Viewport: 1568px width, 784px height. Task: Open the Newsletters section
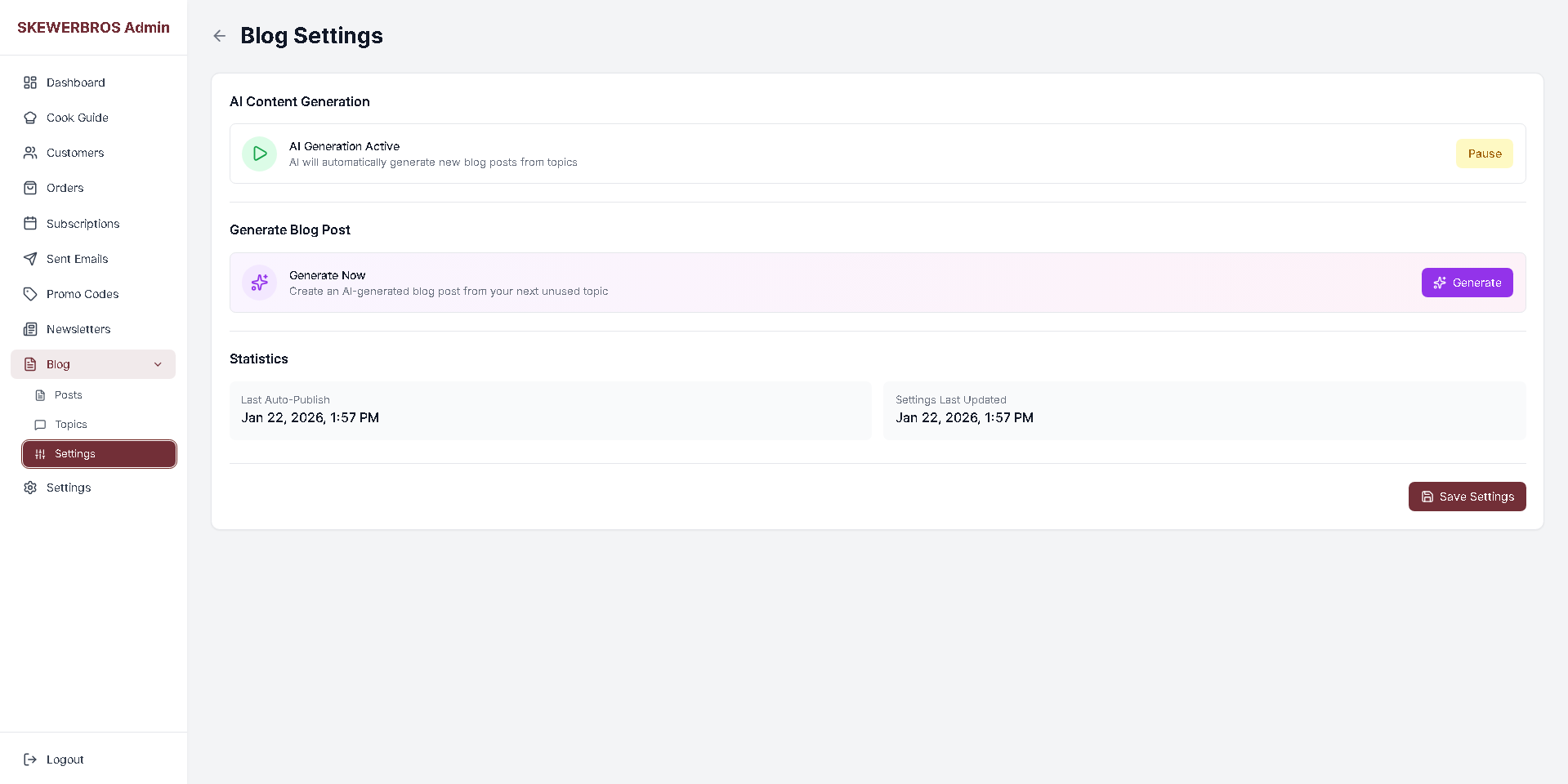pos(78,329)
